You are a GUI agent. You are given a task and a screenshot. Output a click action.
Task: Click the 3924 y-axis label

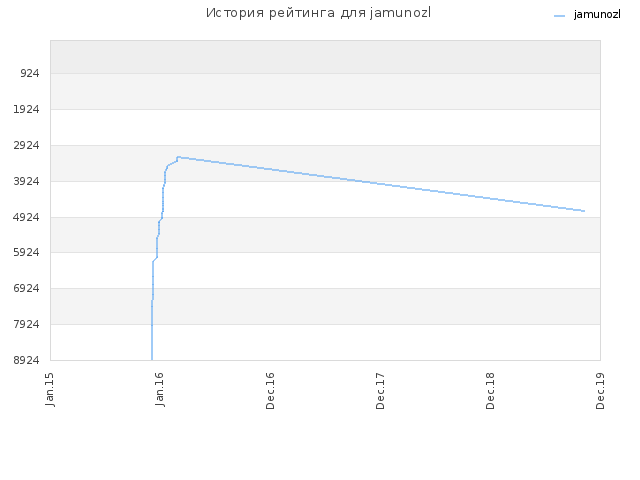click(27, 181)
